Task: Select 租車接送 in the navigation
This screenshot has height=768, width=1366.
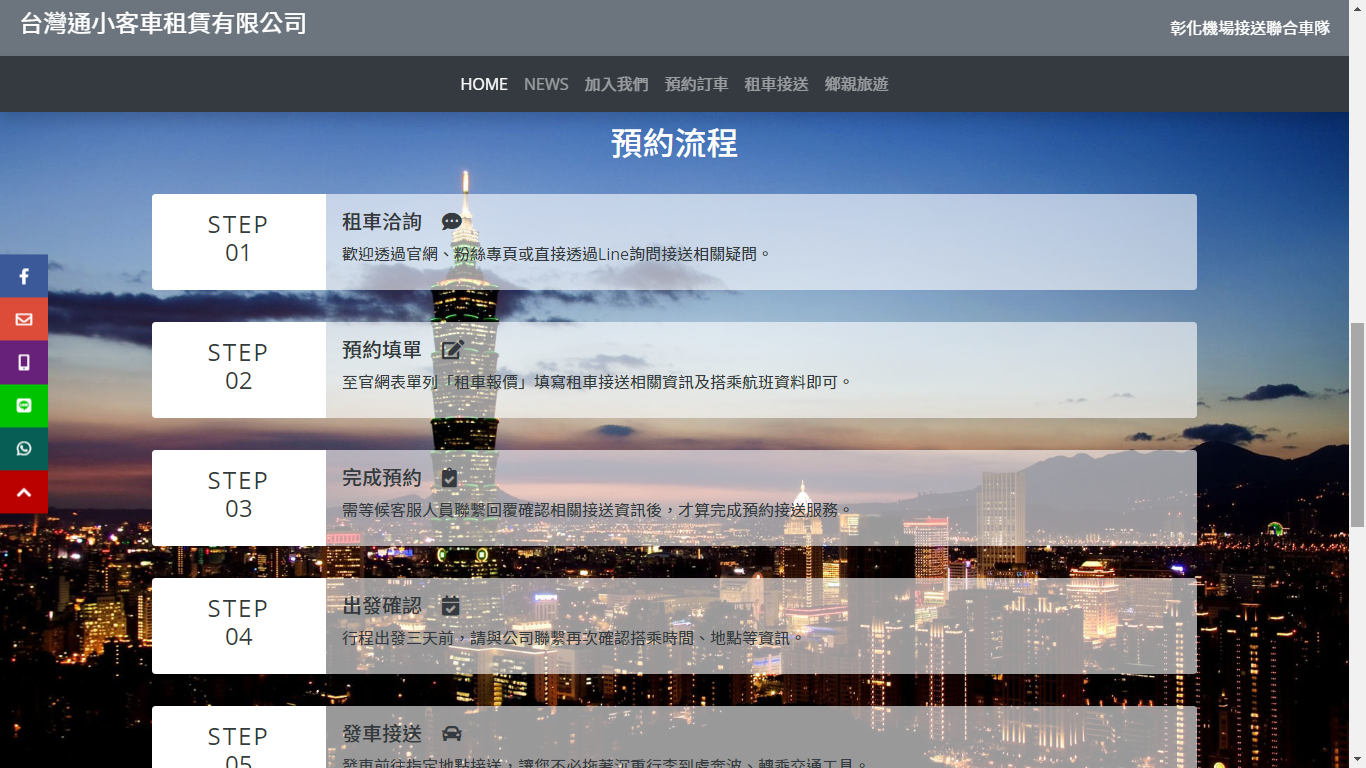Action: point(776,84)
